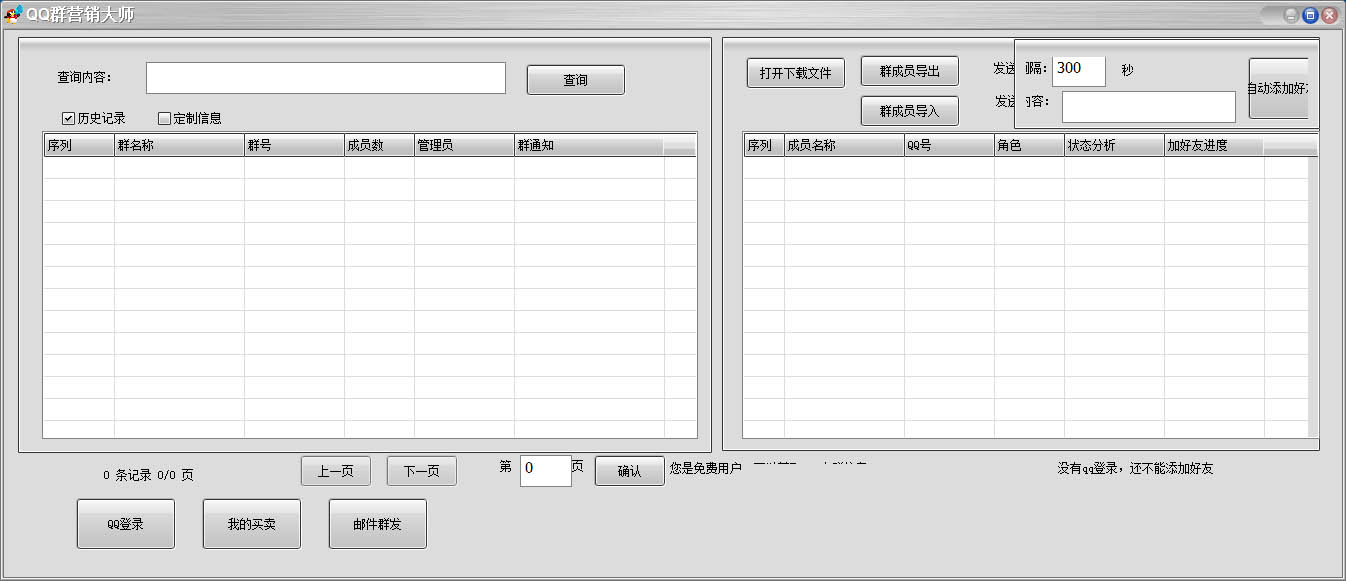Click the 您是免费用户 status text
Viewport: 1346px width, 581px height.
tap(705, 468)
